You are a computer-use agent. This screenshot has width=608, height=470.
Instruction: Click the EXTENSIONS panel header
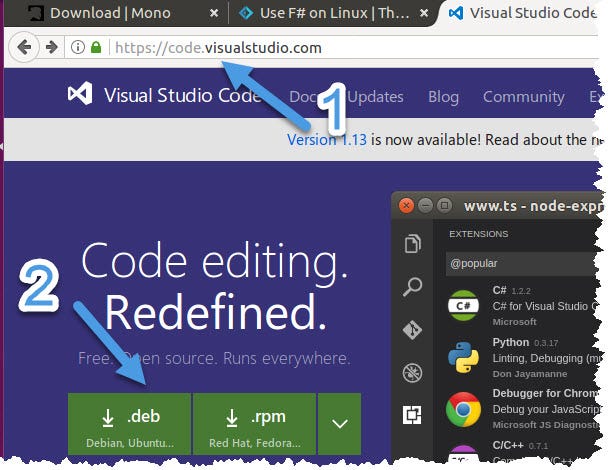pyautogui.click(x=478, y=234)
